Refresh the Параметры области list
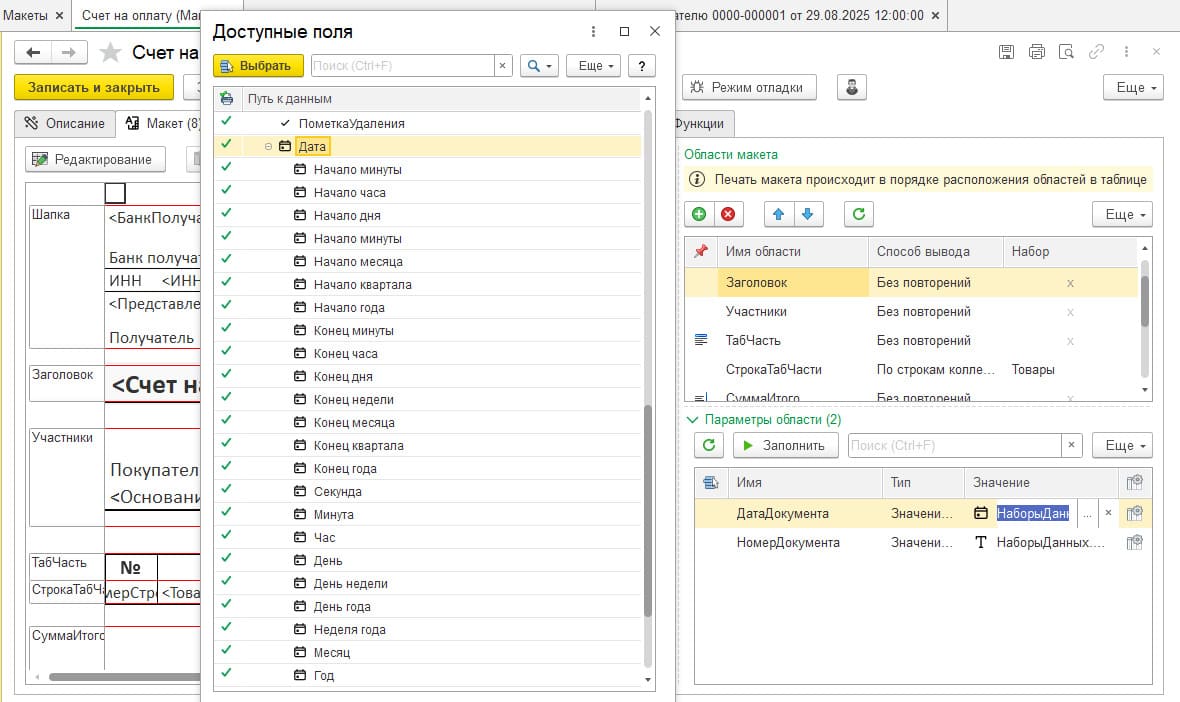 (x=709, y=445)
